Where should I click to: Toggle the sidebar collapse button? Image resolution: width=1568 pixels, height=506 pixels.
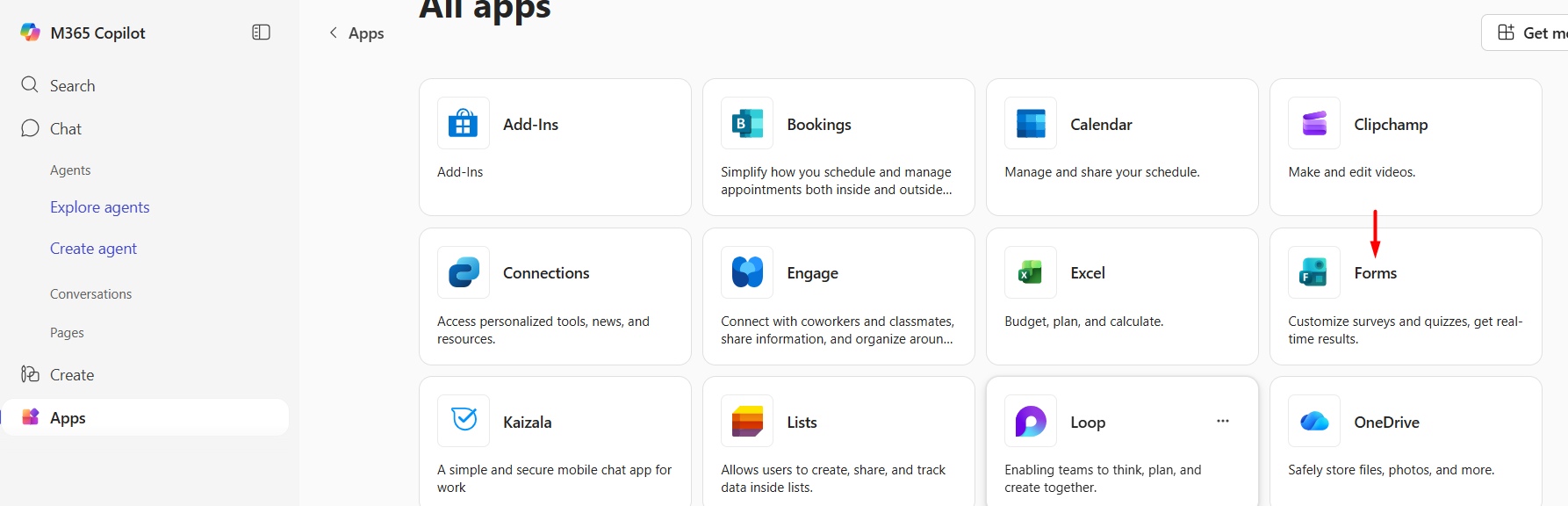(x=261, y=33)
